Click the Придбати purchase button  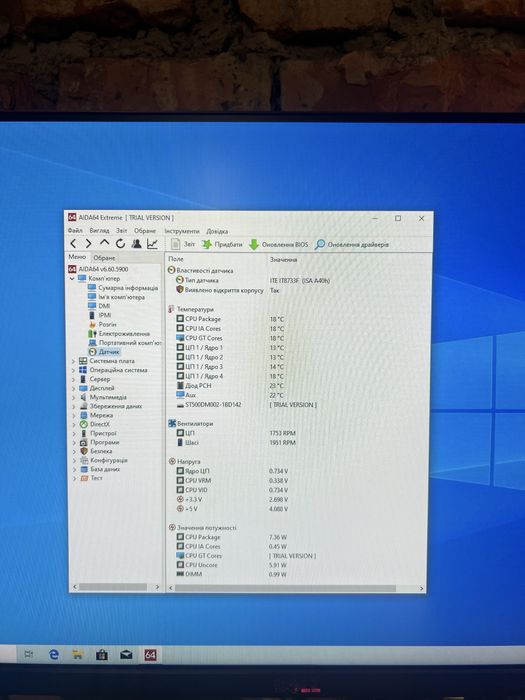222,244
